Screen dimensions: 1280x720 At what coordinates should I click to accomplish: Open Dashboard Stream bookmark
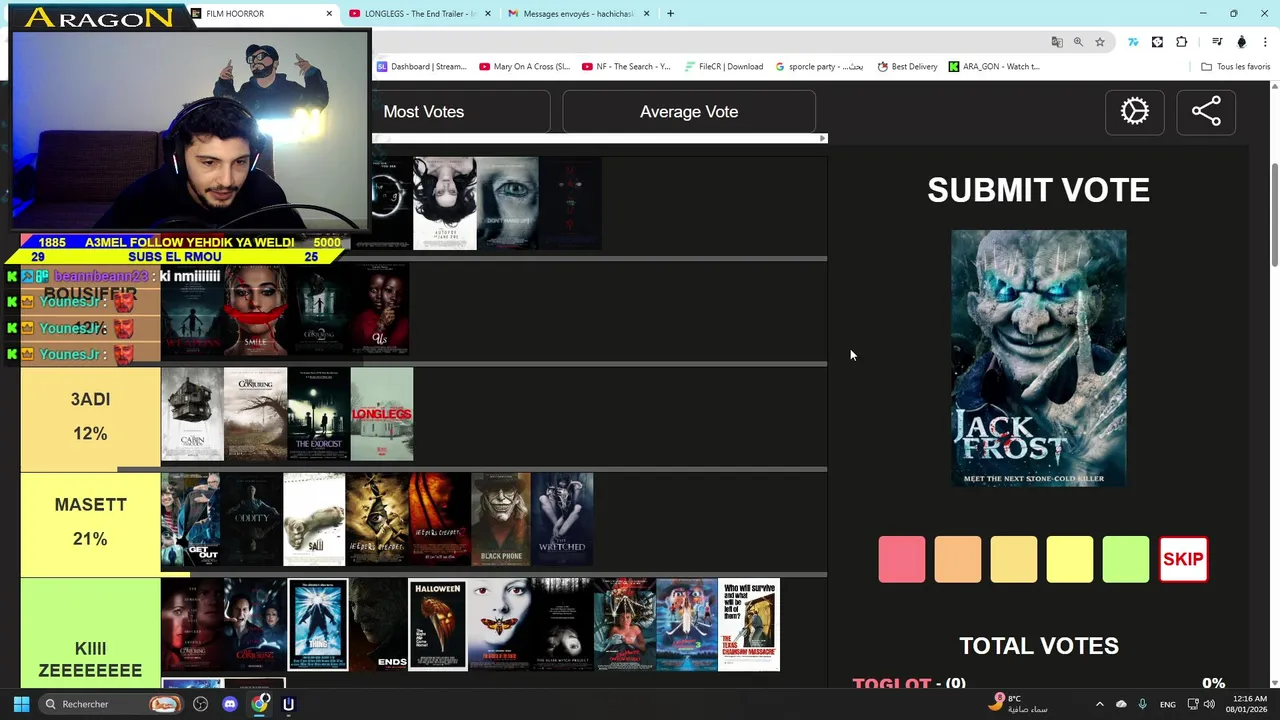tap(421, 67)
